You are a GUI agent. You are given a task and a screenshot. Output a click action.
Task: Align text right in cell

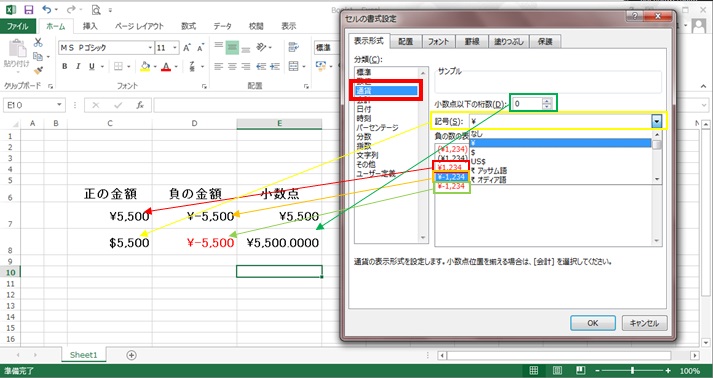246,66
